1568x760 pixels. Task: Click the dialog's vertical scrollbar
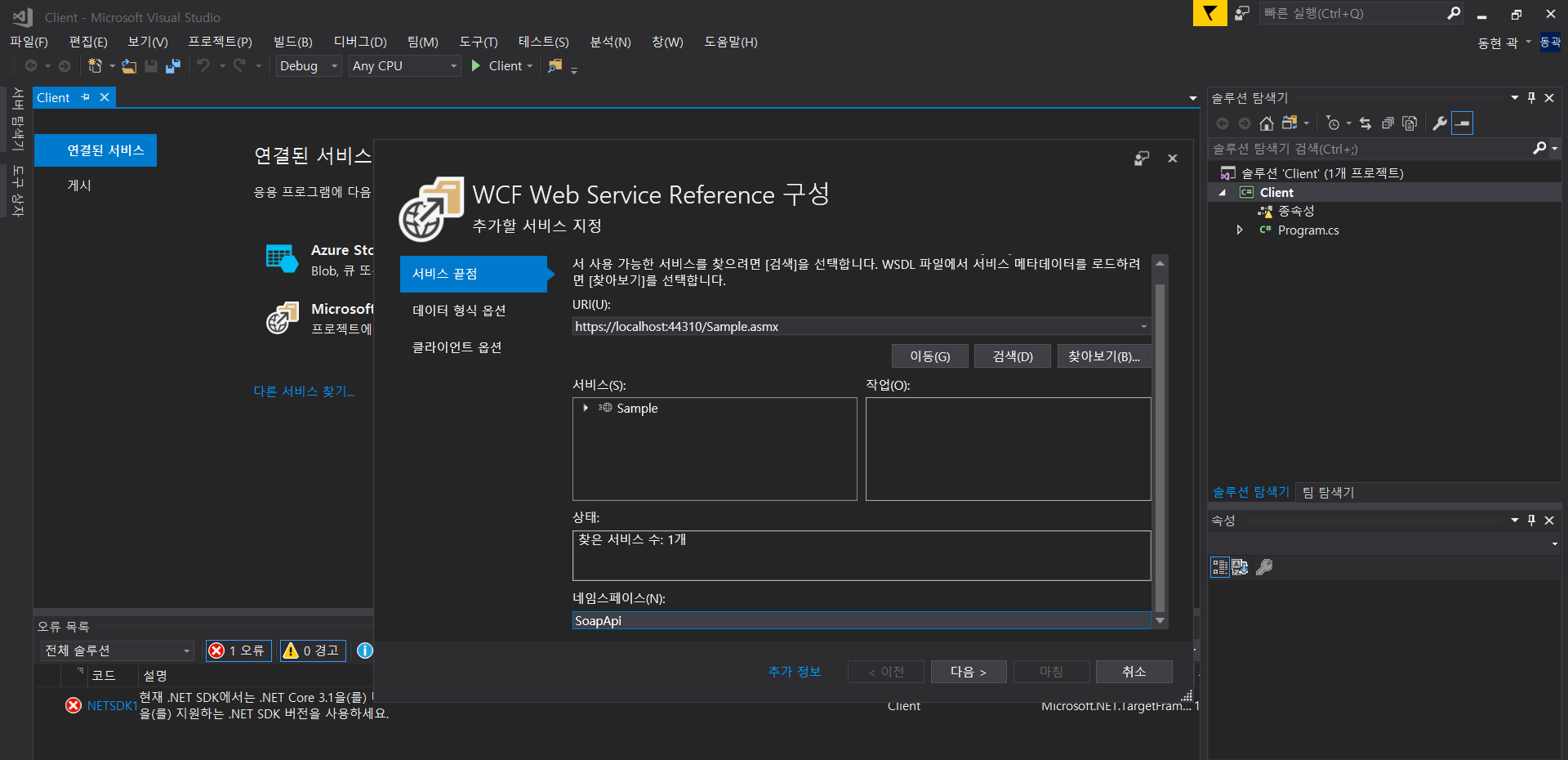point(1160,447)
